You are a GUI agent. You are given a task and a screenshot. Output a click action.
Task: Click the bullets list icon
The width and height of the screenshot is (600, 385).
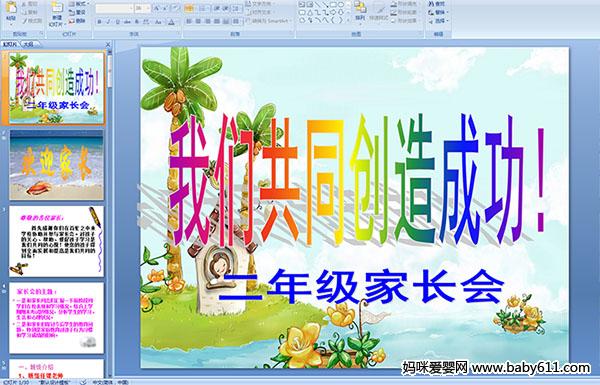(189, 8)
